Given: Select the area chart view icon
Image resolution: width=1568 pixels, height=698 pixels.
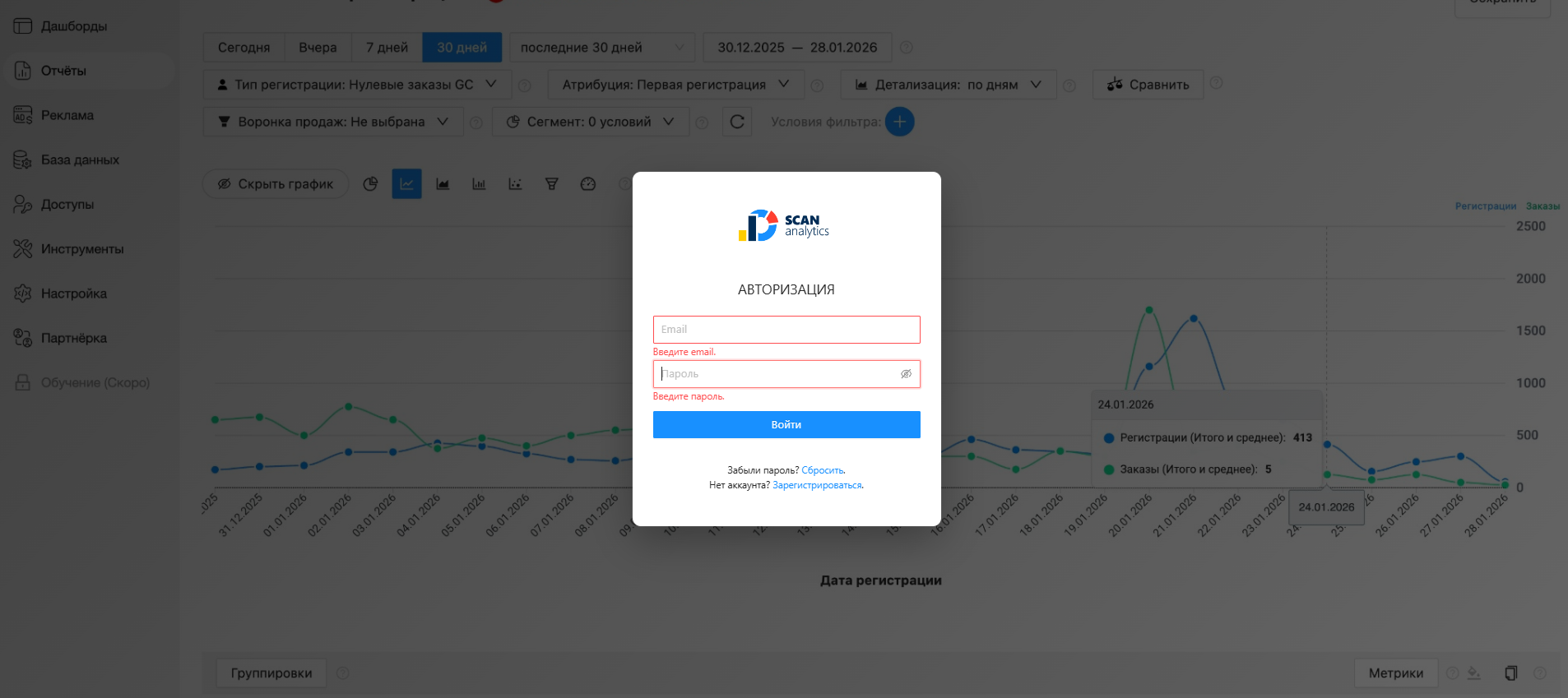Looking at the screenshot, I should [443, 184].
